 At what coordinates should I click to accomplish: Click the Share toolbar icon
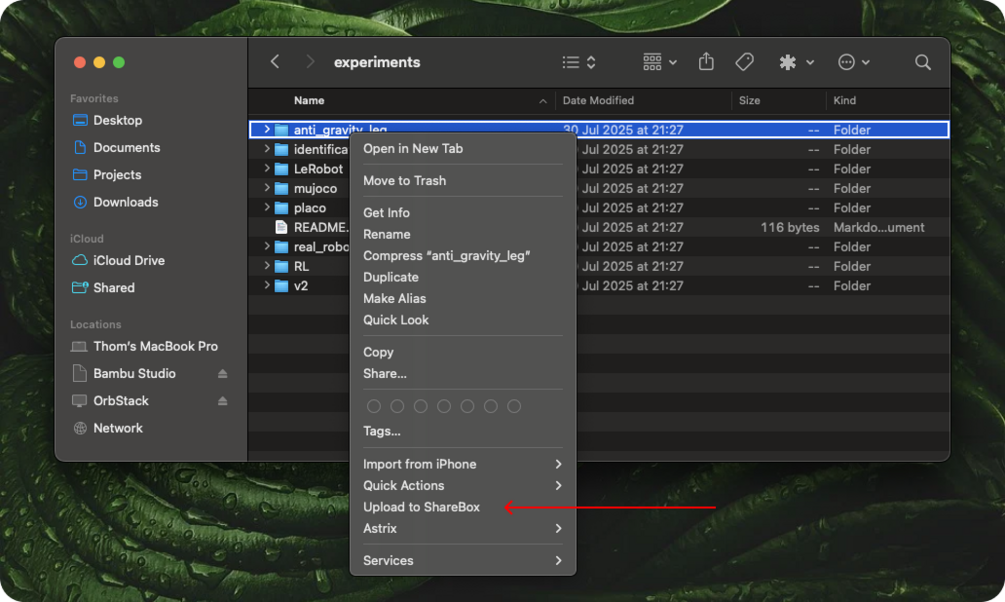pos(706,62)
